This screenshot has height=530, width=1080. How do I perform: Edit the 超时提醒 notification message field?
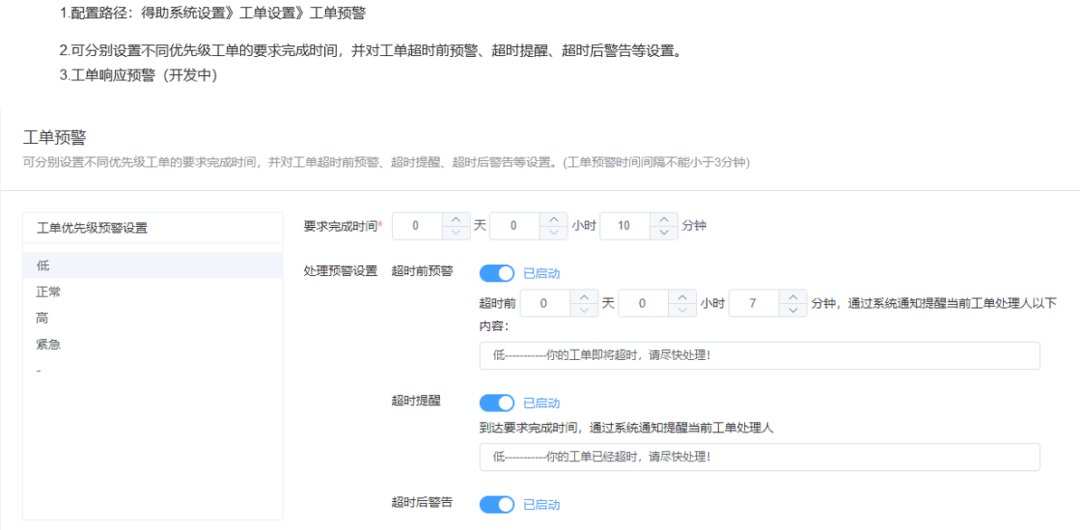pyautogui.click(x=759, y=457)
